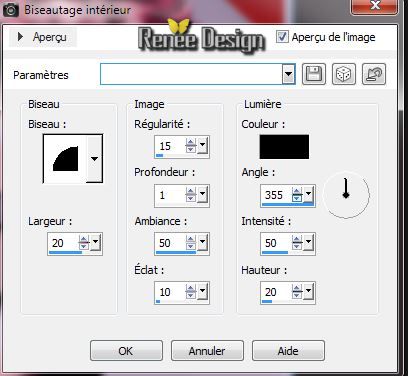Open the Biseau shape dropdown arrow
The height and width of the screenshot is (376, 408).
point(95,159)
